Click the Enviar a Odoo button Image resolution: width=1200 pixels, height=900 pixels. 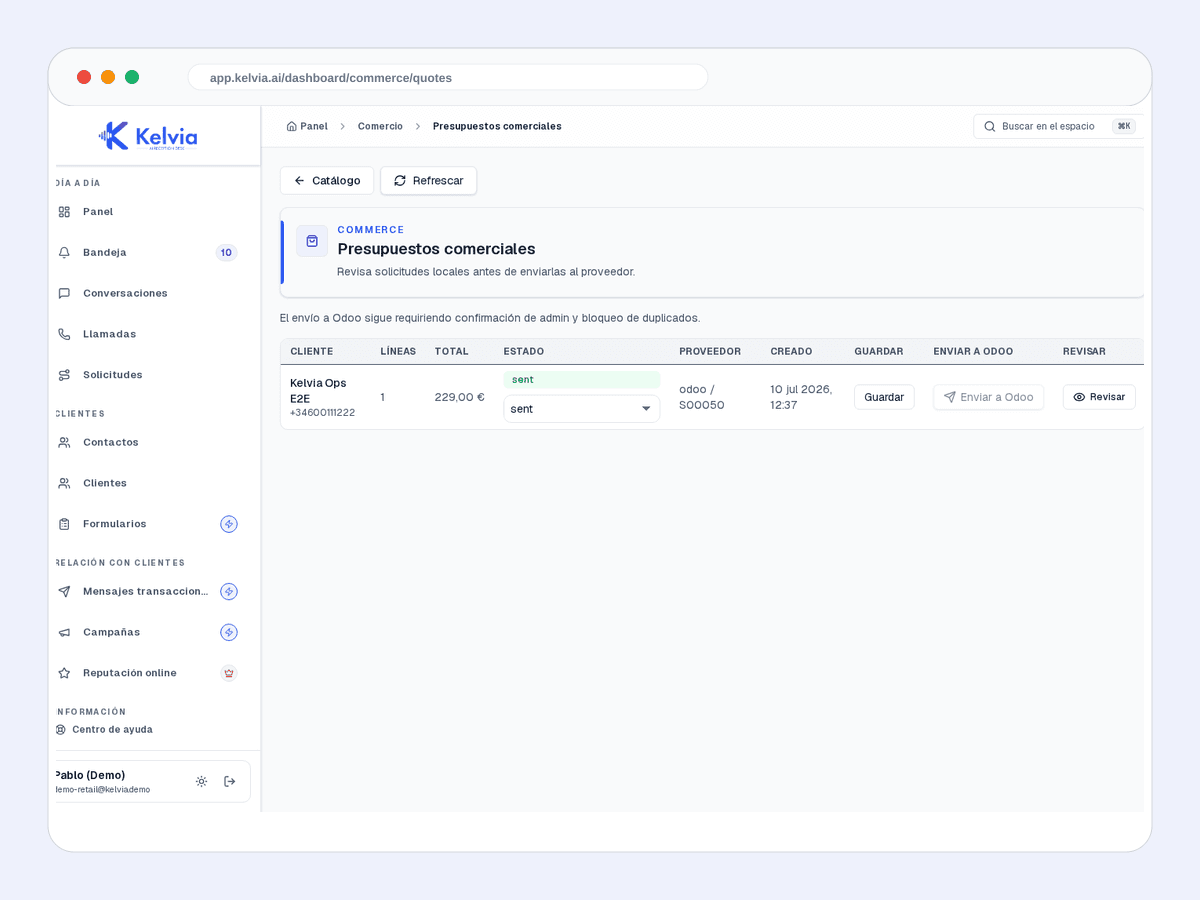pyautogui.click(x=988, y=397)
